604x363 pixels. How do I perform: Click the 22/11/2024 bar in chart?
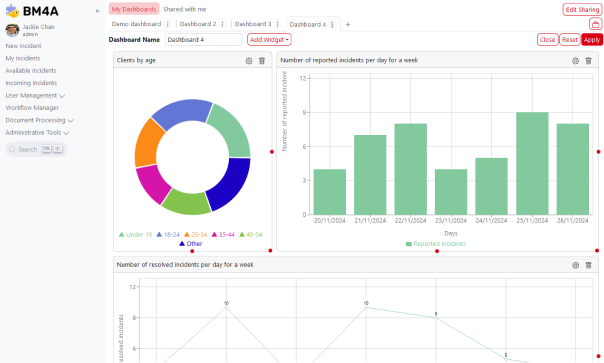point(411,169)
